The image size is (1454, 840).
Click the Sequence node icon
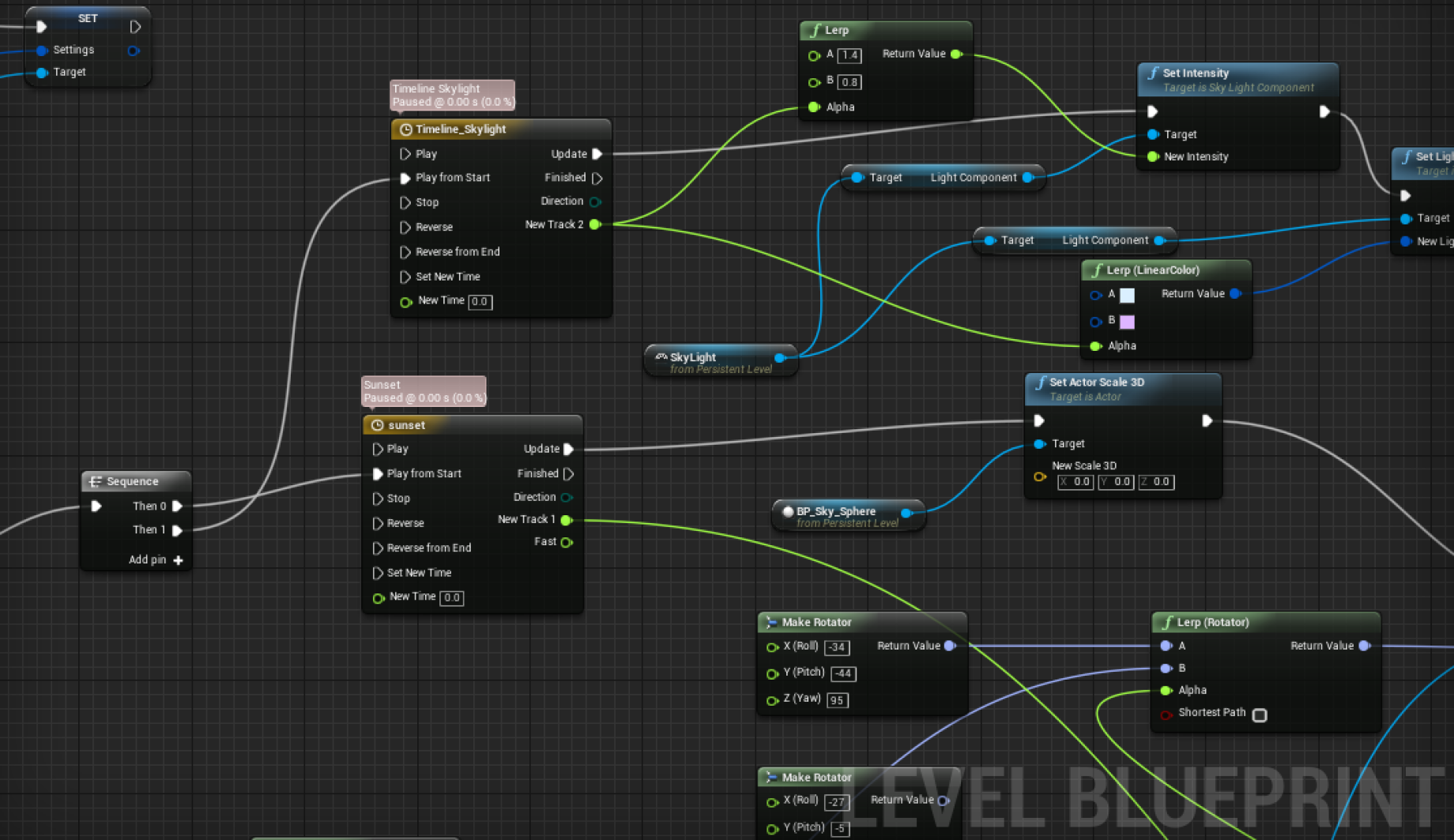[x=96, y=481]
